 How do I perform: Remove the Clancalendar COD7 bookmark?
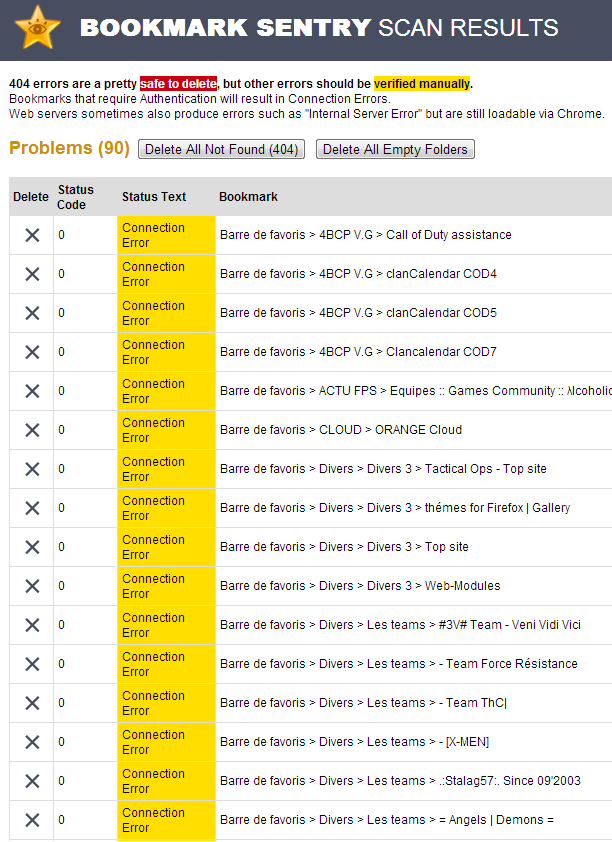(x=32, y=352)
